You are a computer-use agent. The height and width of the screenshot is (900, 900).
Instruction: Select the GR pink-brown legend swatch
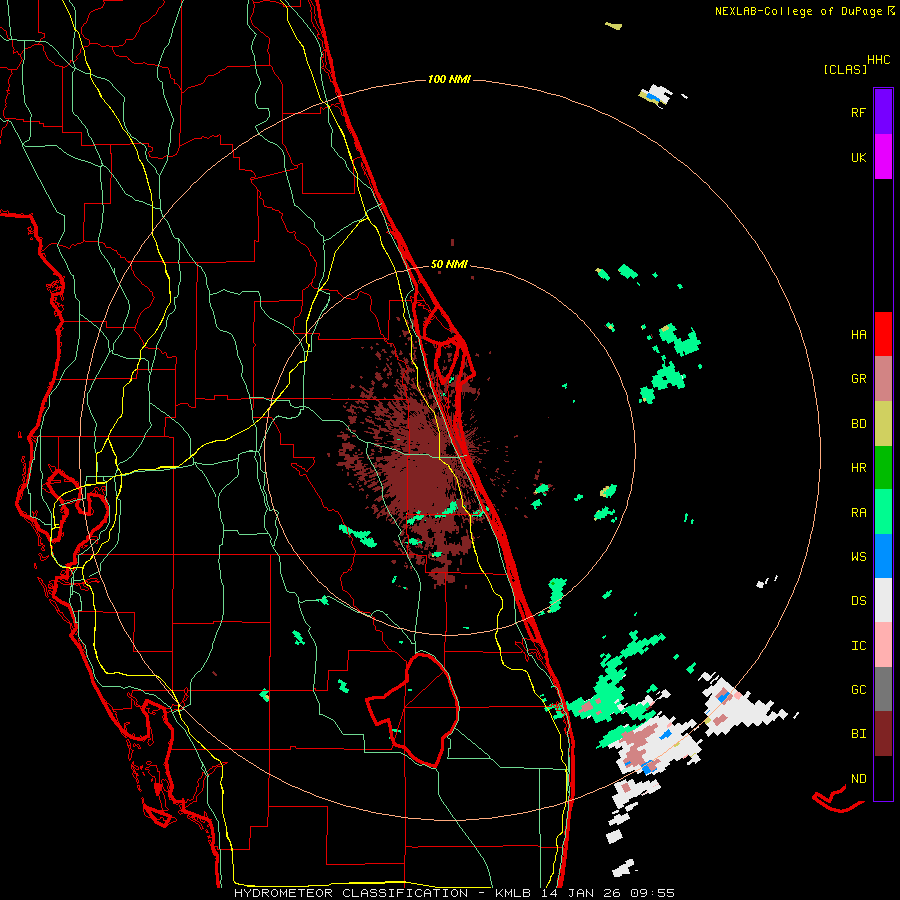click(883, 378)
